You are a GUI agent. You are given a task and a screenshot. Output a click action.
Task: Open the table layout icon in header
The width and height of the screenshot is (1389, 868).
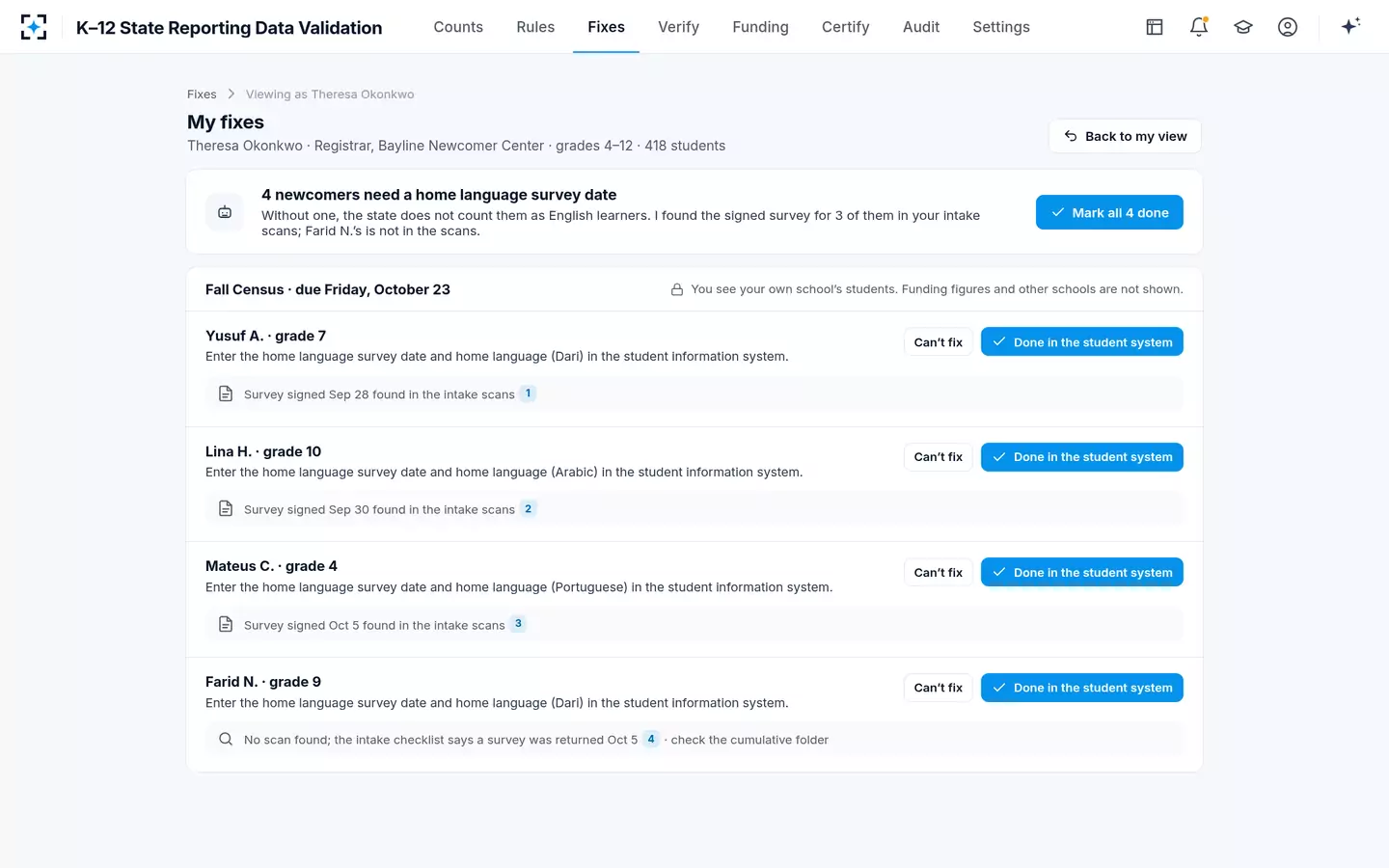(x=1155, y=27)
